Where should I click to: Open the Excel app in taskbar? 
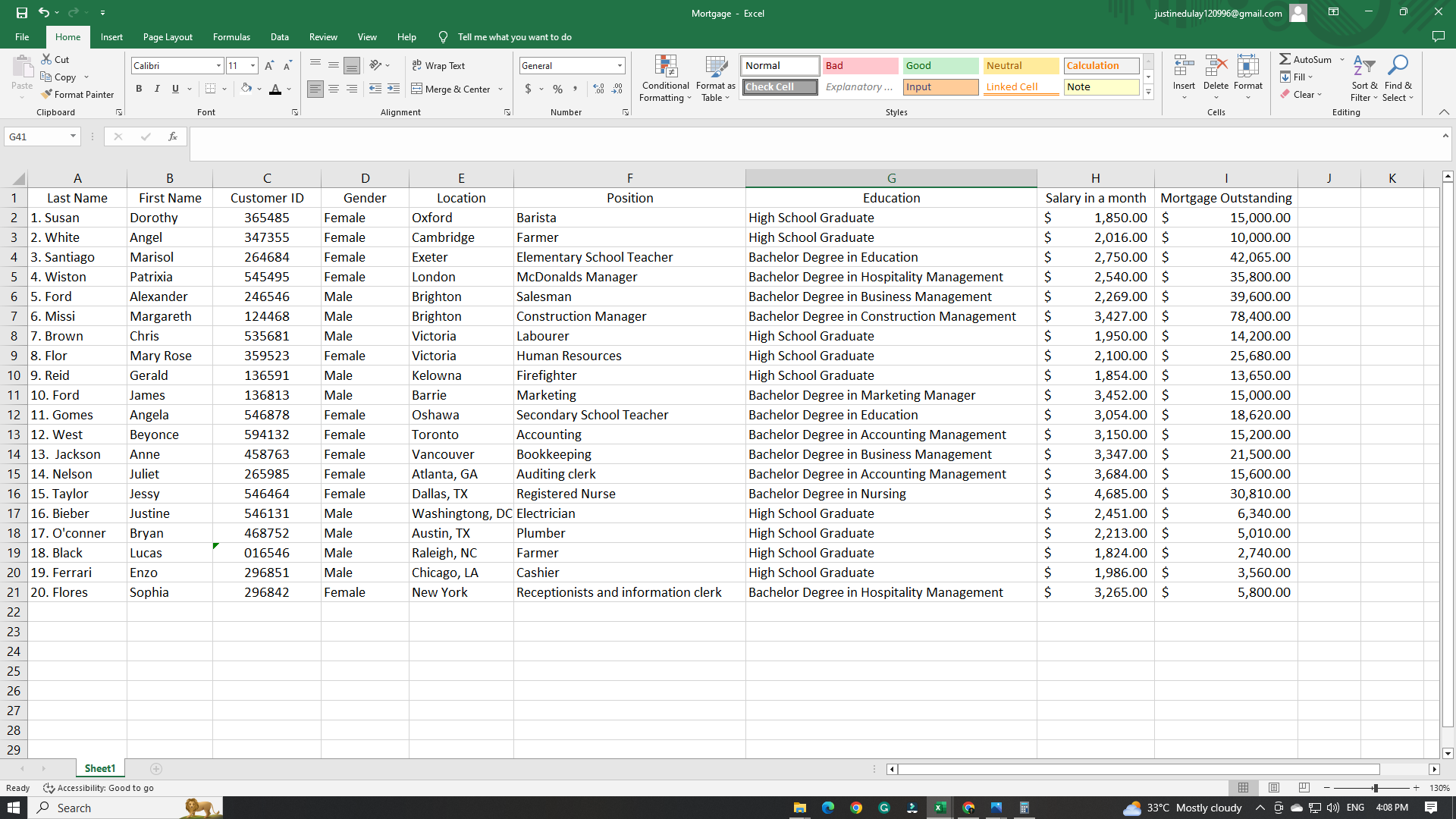pyautogui.click(x=940, y=808)
